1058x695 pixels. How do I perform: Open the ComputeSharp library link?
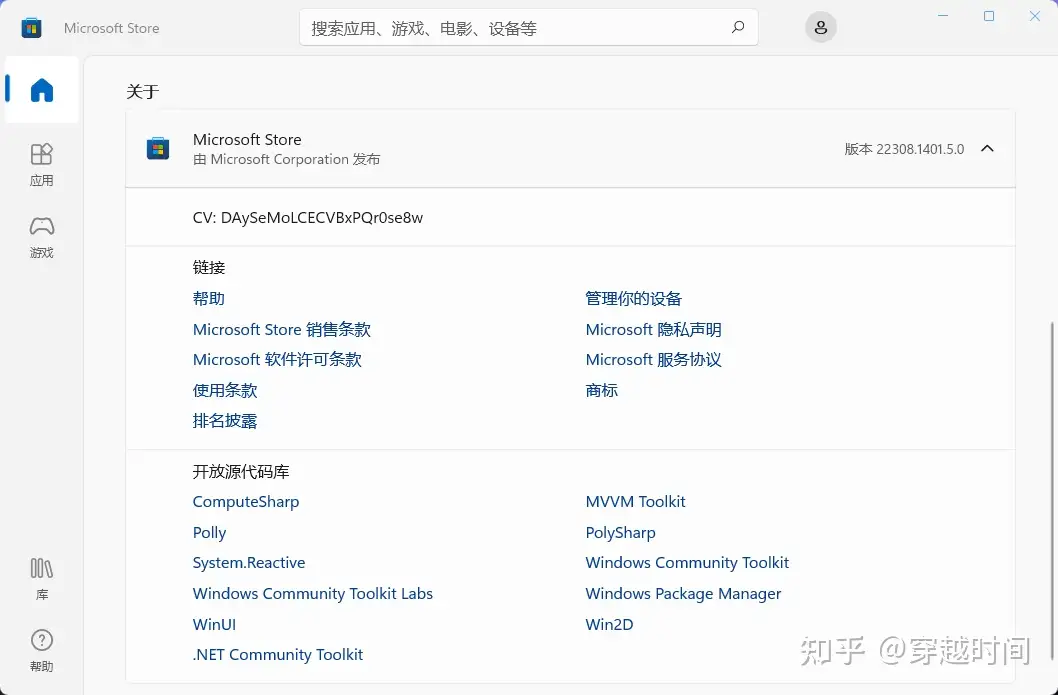[x=246, y=502]
